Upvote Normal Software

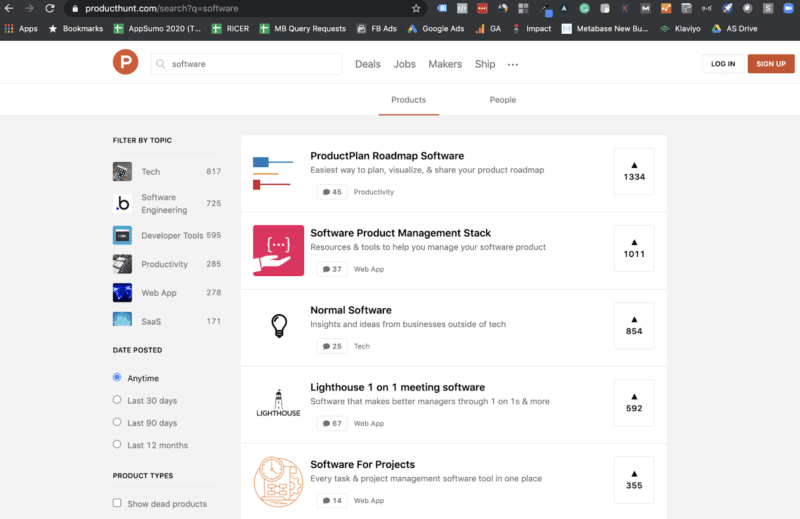tap(634, 326)
